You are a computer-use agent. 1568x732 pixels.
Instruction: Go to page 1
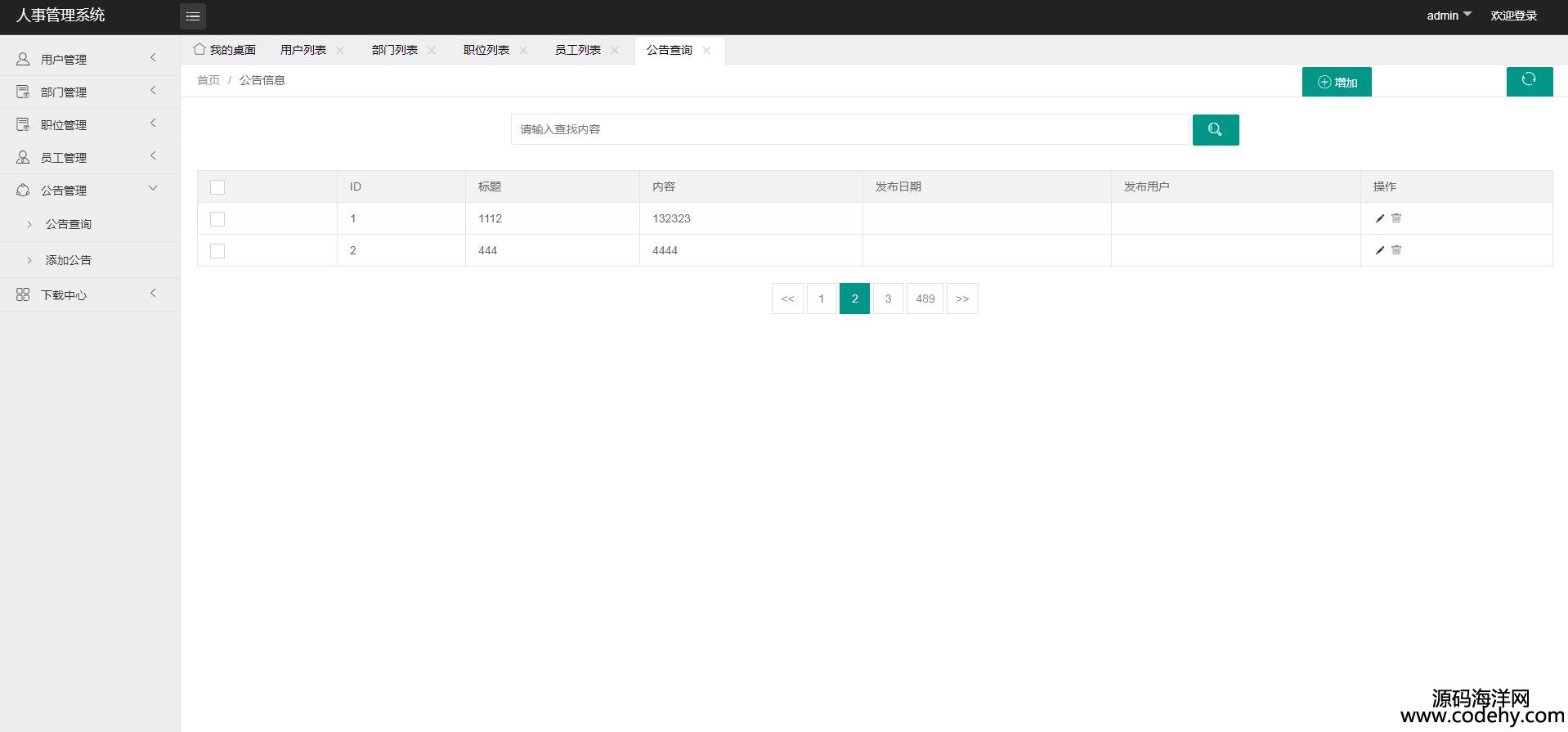(x=822, y=299)
